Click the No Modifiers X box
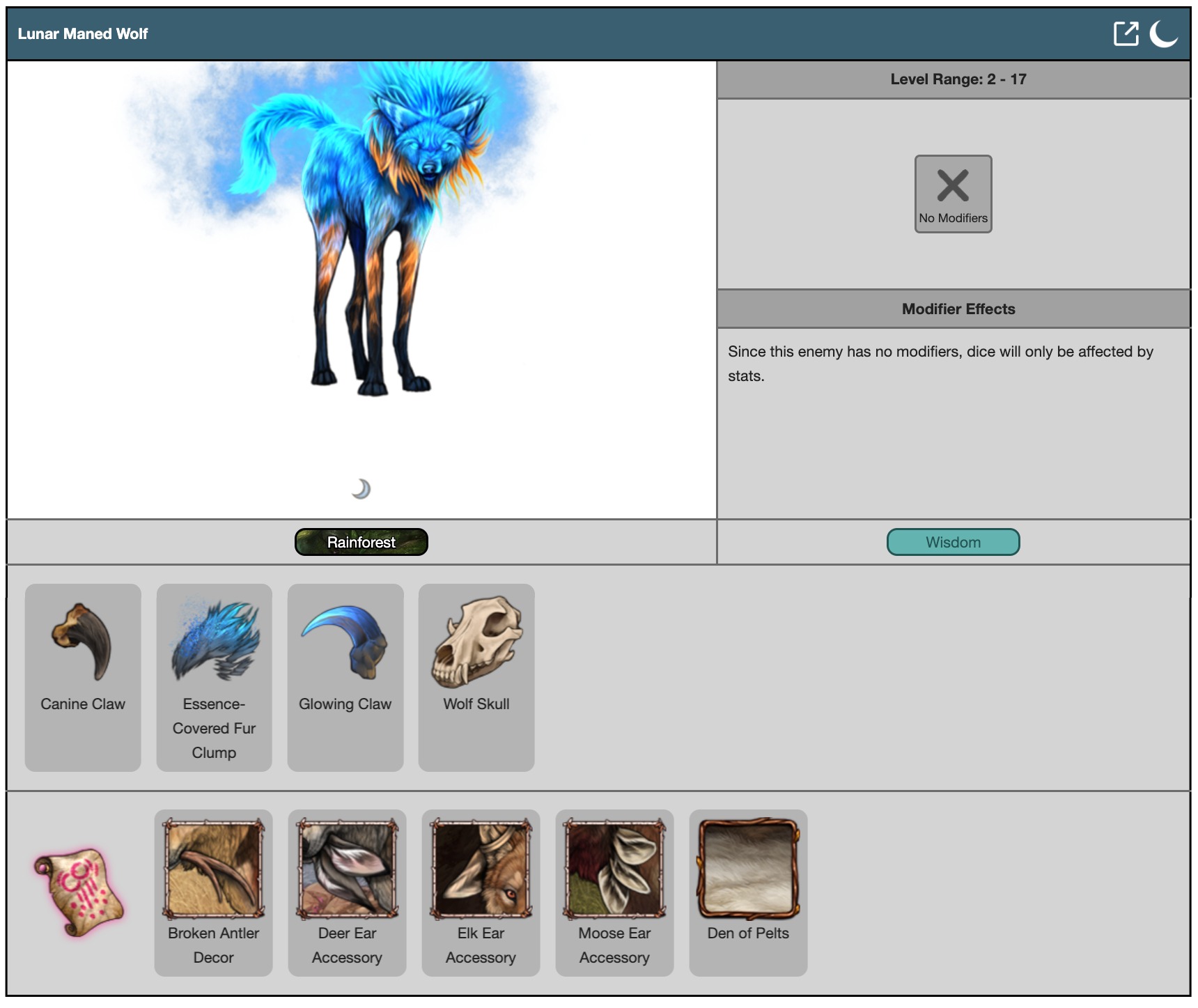Image resolution: width=1198 pixels, height=1008 pixels. 953,194
